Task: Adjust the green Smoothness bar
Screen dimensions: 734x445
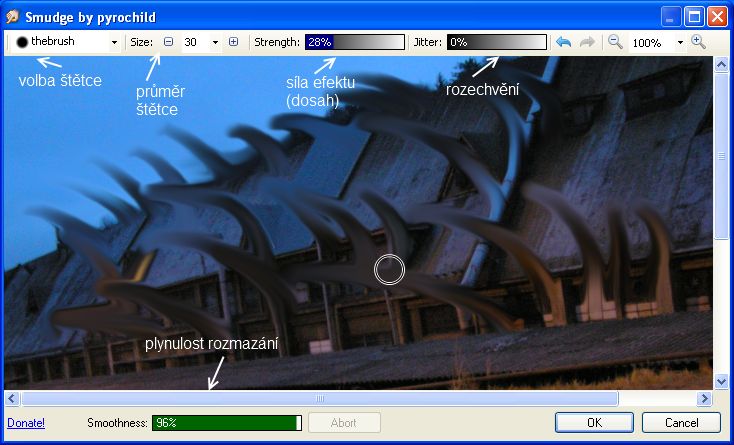Action: 226,423
